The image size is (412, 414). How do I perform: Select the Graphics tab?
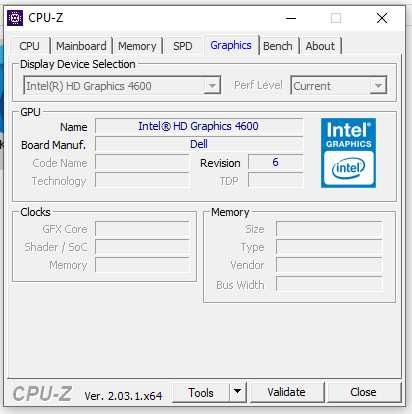pyautogui.click(x=231, y=45)
